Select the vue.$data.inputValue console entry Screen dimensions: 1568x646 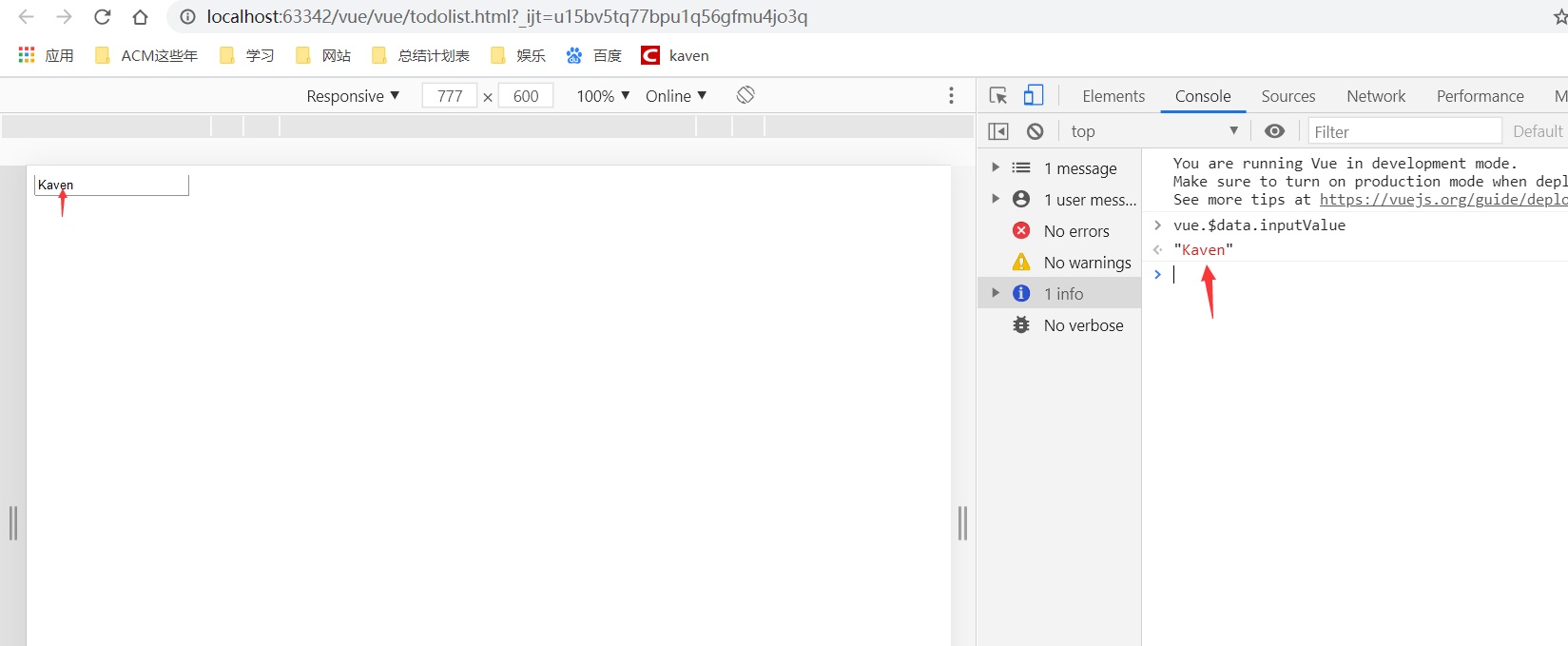(1259, 225)
